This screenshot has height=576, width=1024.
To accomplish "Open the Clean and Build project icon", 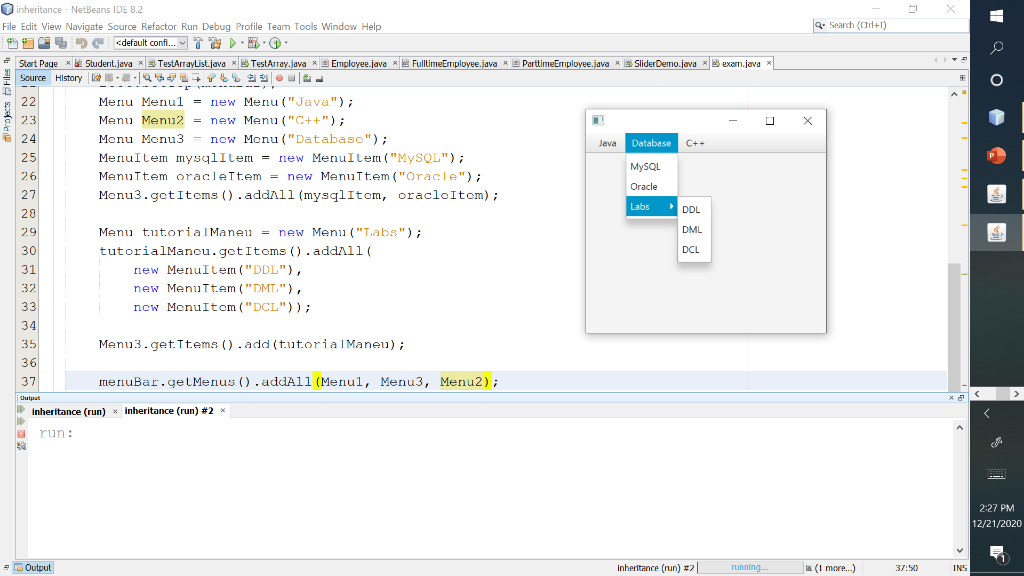I will point(217,43).
